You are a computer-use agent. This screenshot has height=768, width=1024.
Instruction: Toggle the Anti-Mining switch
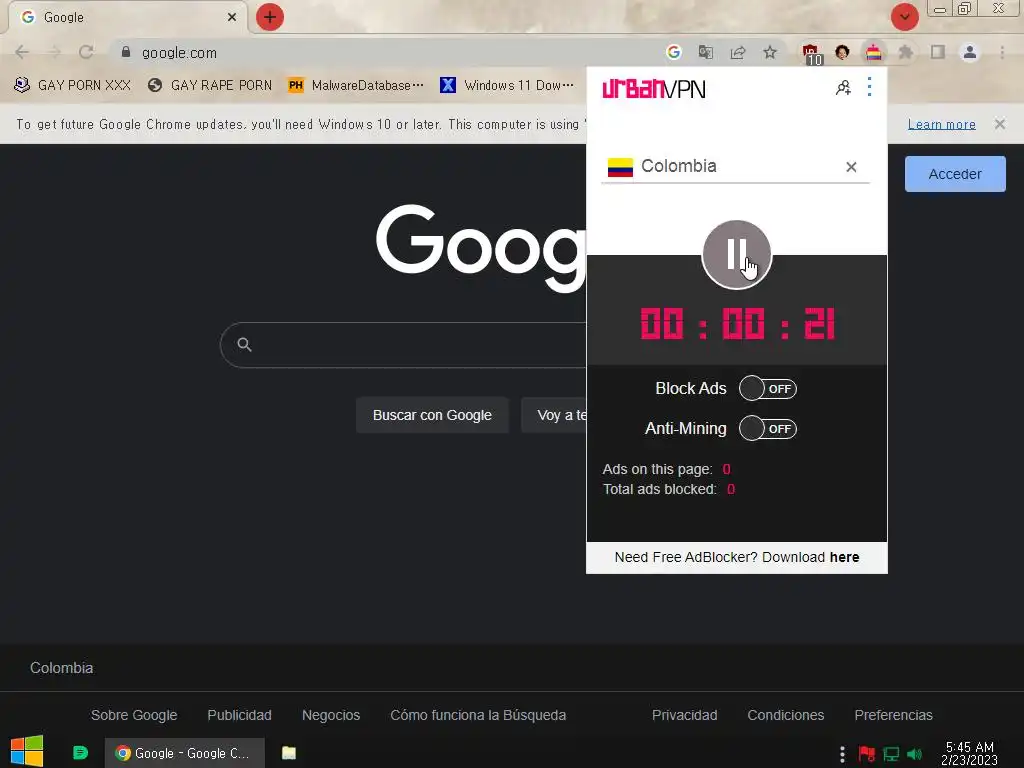(x=767, y=429)
